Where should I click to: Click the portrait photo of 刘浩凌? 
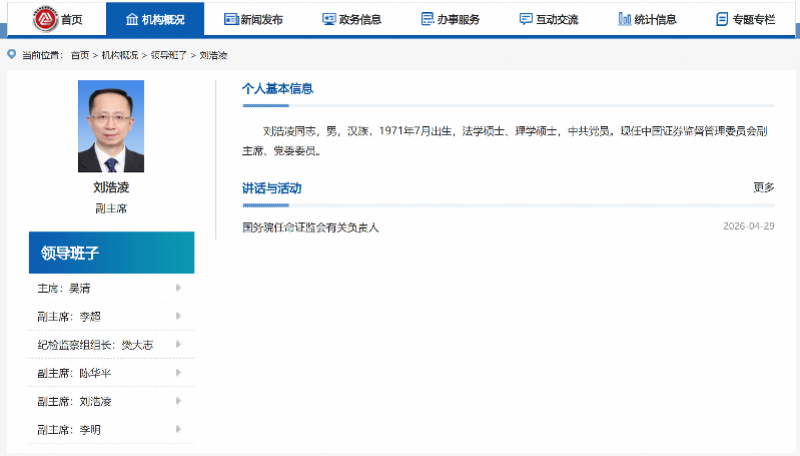(x=111, y=126)
